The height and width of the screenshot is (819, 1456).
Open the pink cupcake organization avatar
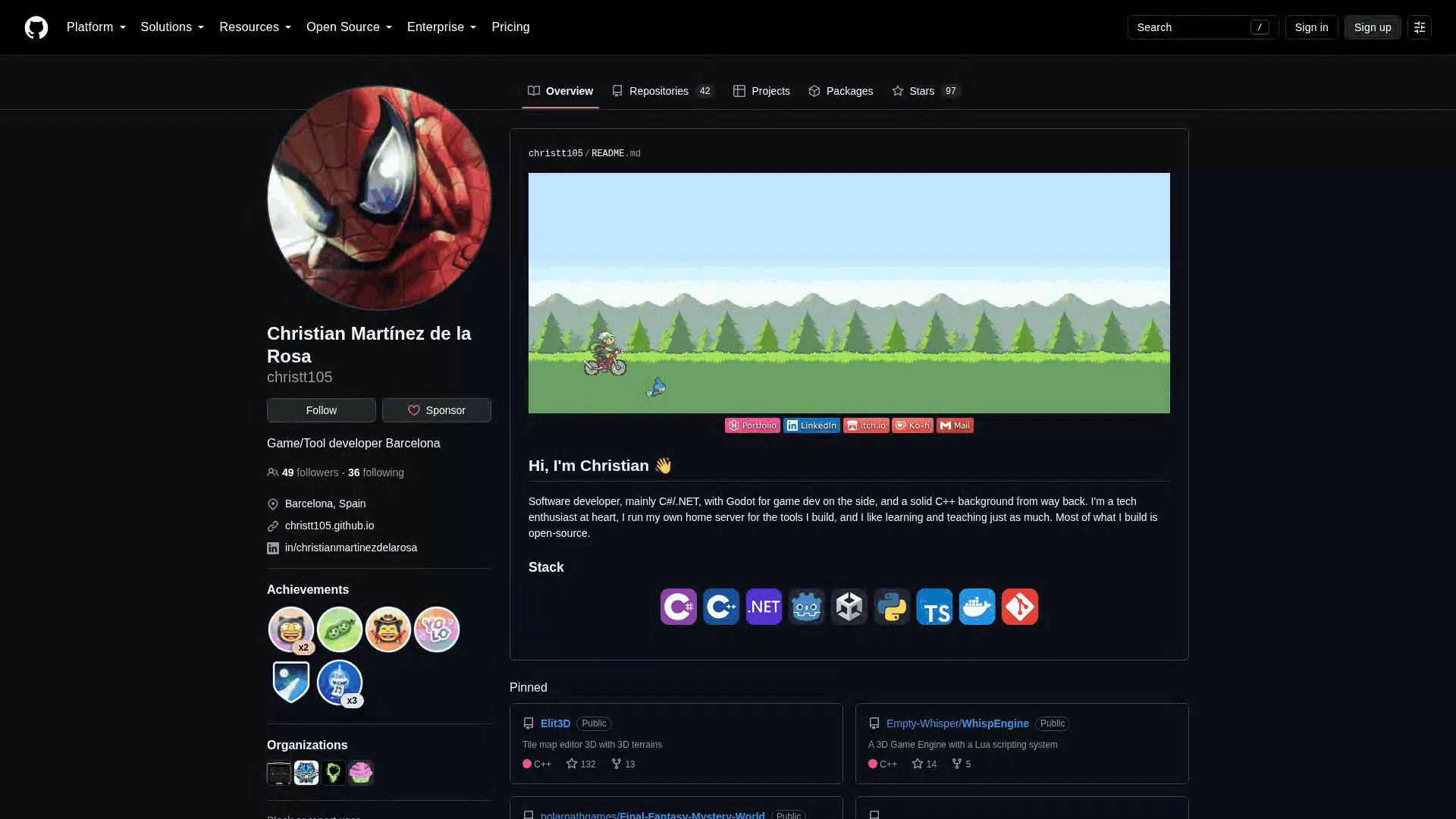[x=361, y=773]
